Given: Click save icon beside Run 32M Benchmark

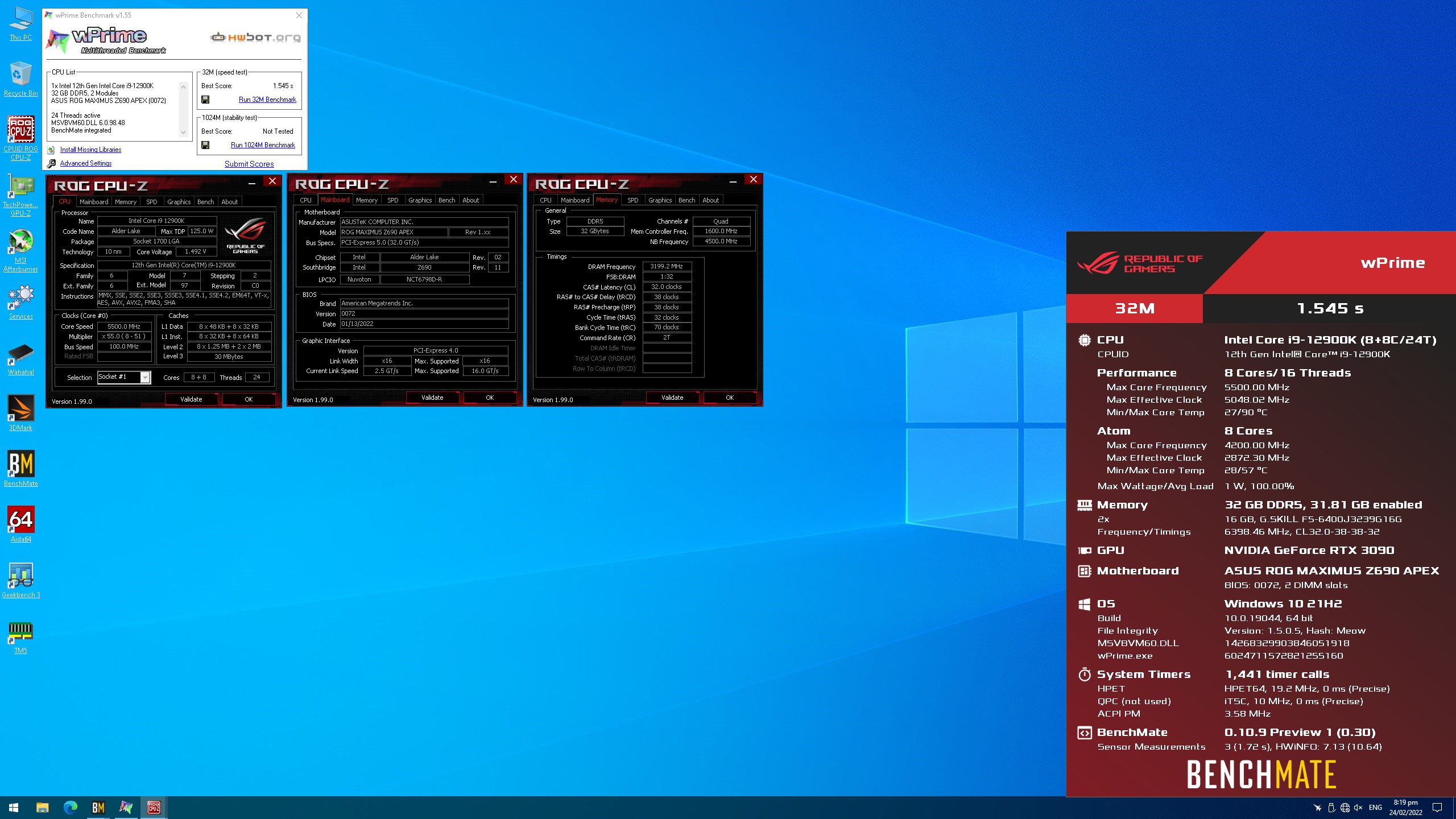Looking at the screenshot, I should click(x=205, y=100).
